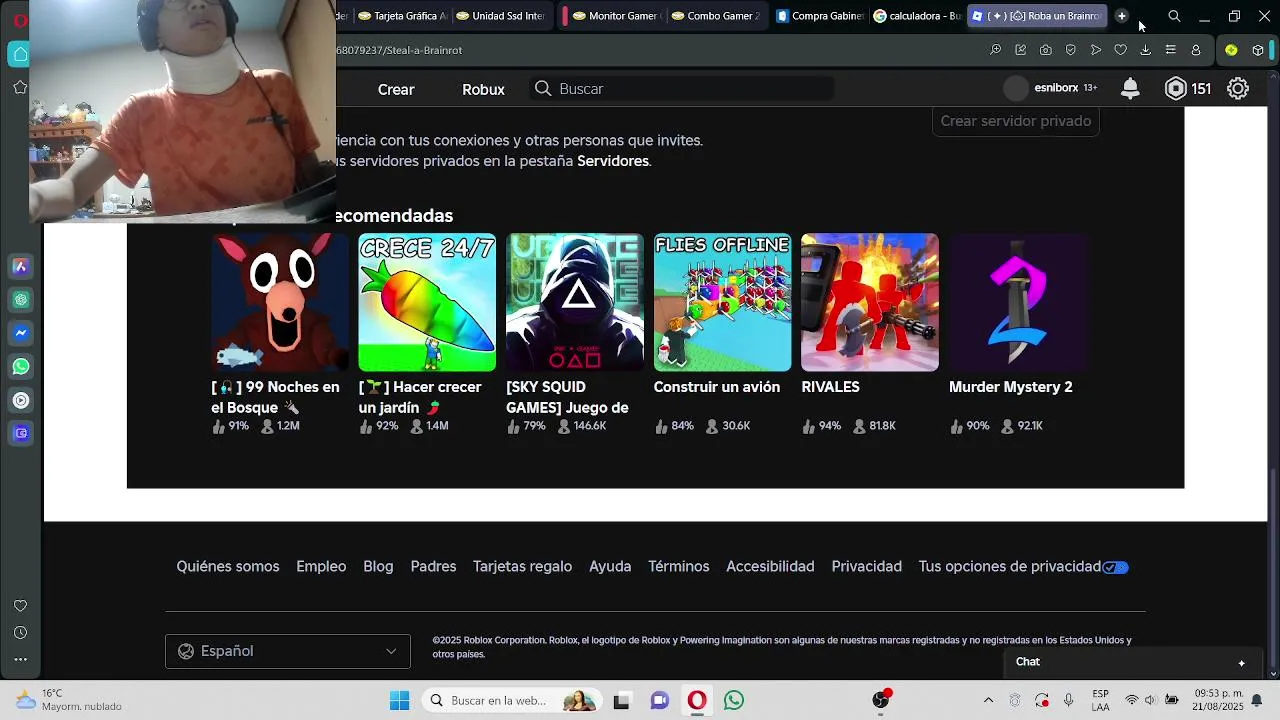1280x720 pixels.
Task: Open the privacy shield icon
Action: pos(1070,50)
